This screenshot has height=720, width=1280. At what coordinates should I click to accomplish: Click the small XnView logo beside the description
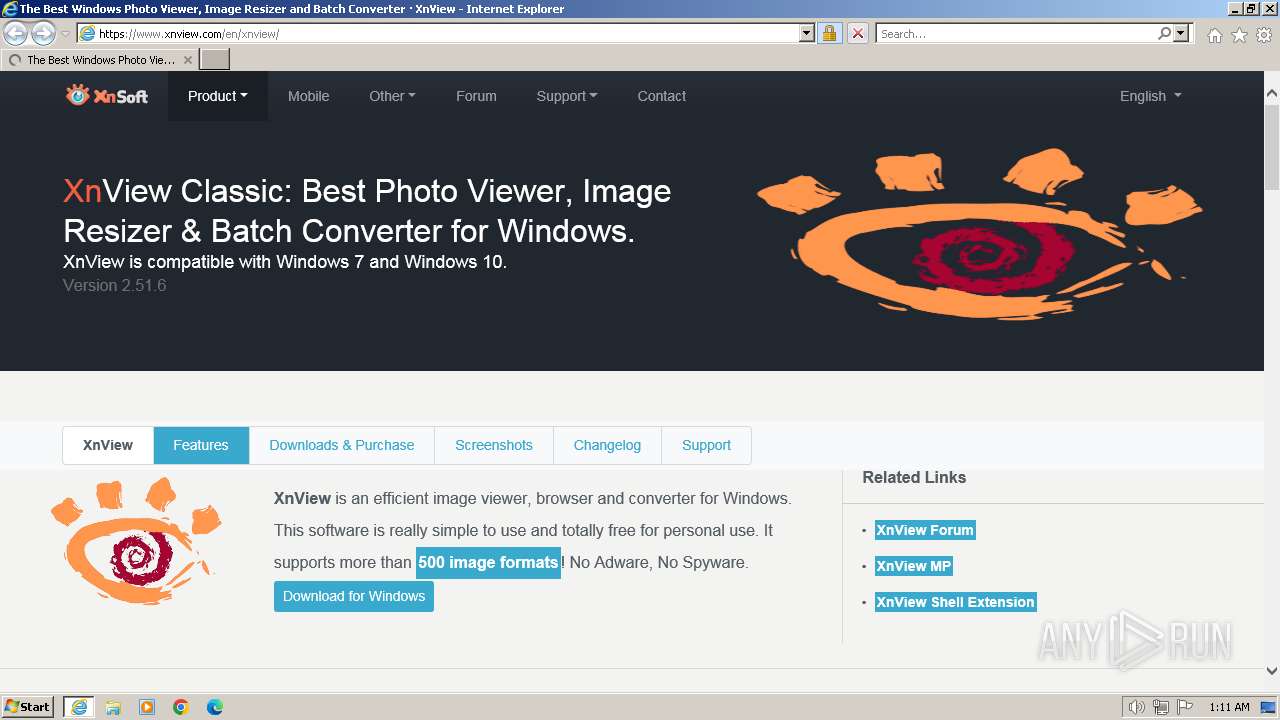tap(135, 540)
